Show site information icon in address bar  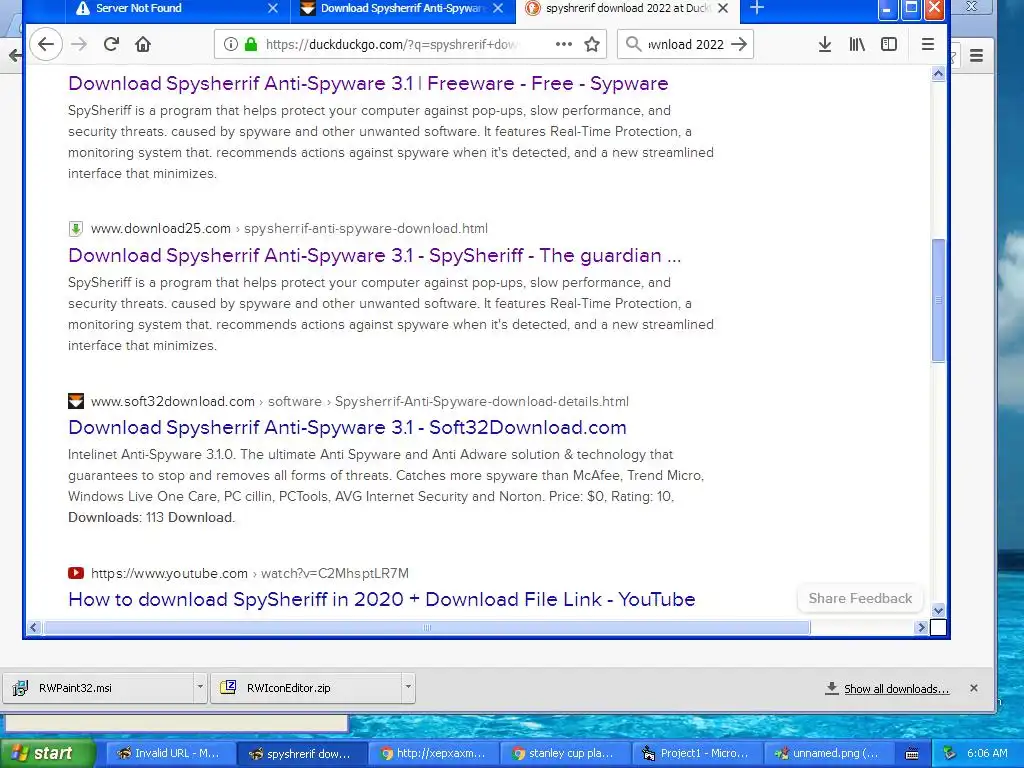pos(230,44)
